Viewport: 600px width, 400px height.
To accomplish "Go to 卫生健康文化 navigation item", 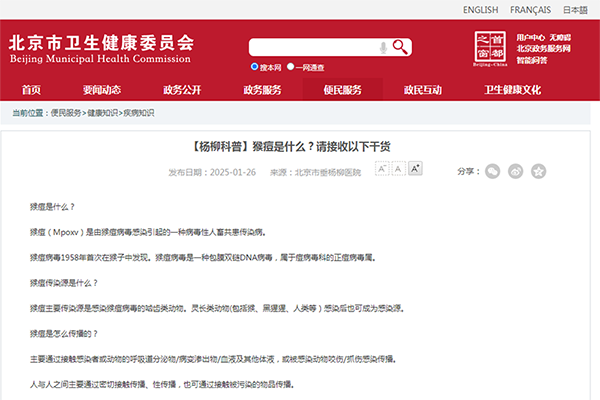I will pyautogui.click(x=512, y=90).
